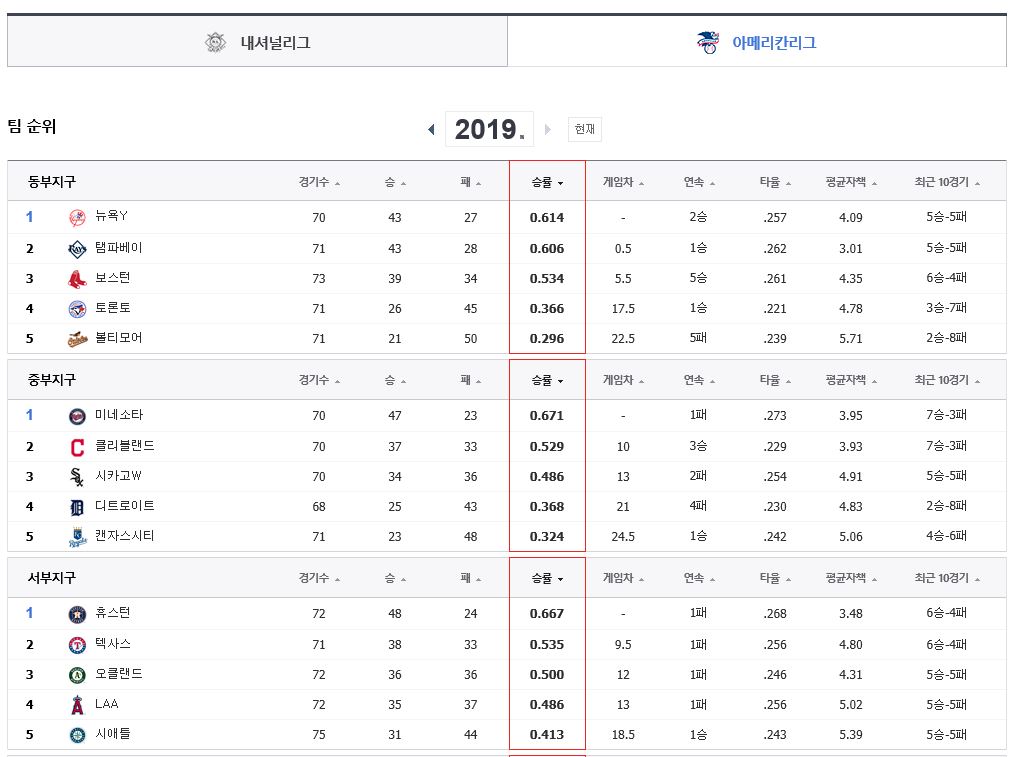Select the 클리블랜드 team name
This screenshot has width=1011, height=757.
point(124,445)
